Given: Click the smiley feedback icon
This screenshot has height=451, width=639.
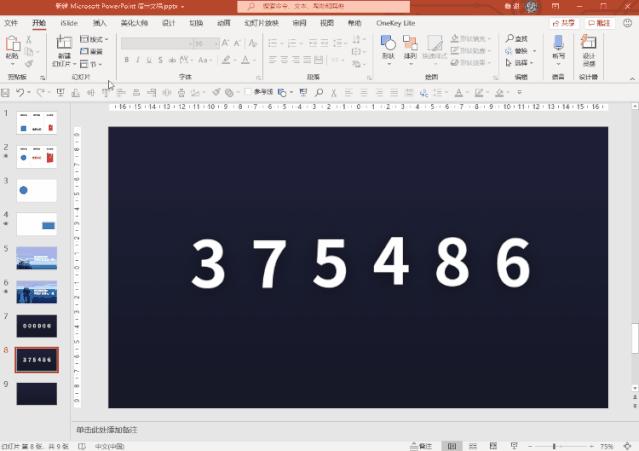Looking at the screenshot, I should coord(628,23).
